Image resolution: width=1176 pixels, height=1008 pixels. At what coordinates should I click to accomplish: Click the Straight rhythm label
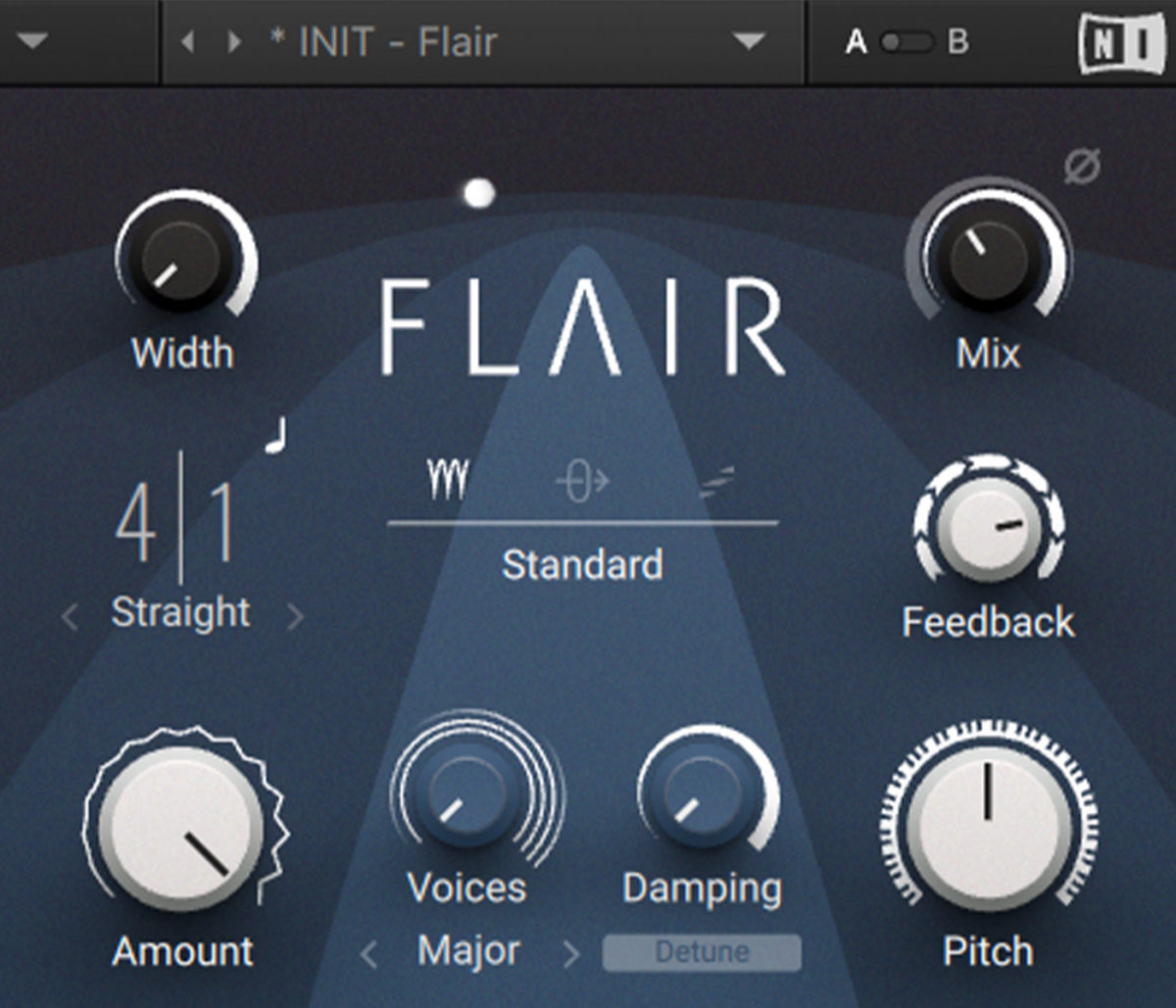[x=181, y=612]
